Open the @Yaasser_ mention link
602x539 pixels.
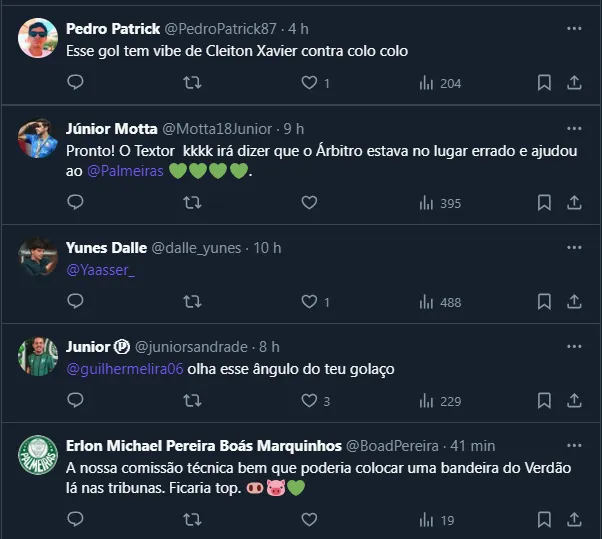tap(99, 270)
